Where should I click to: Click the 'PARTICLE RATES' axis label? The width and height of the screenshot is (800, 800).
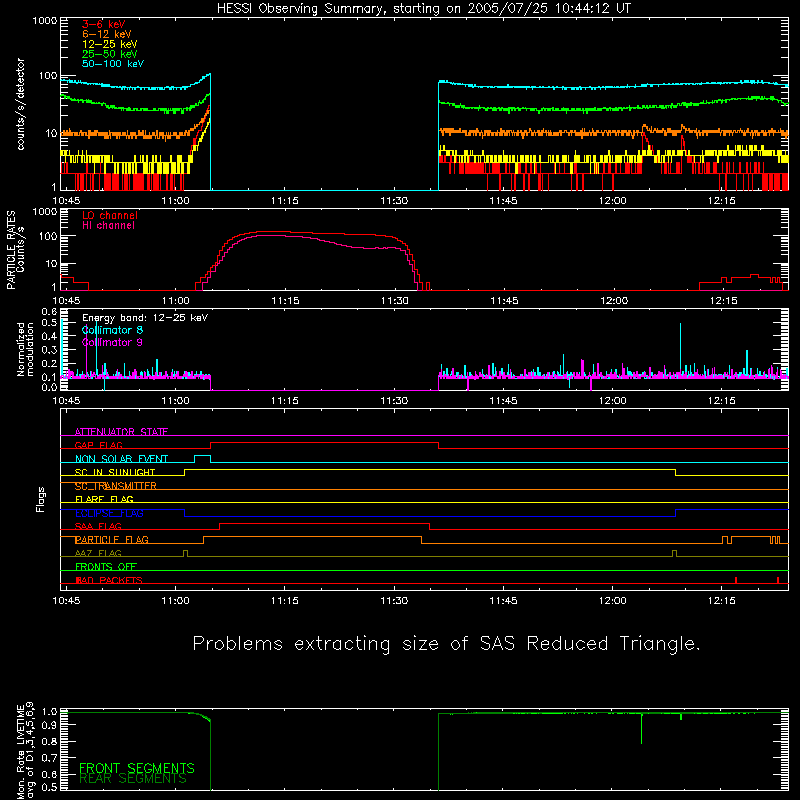click(x=11, y=250)
